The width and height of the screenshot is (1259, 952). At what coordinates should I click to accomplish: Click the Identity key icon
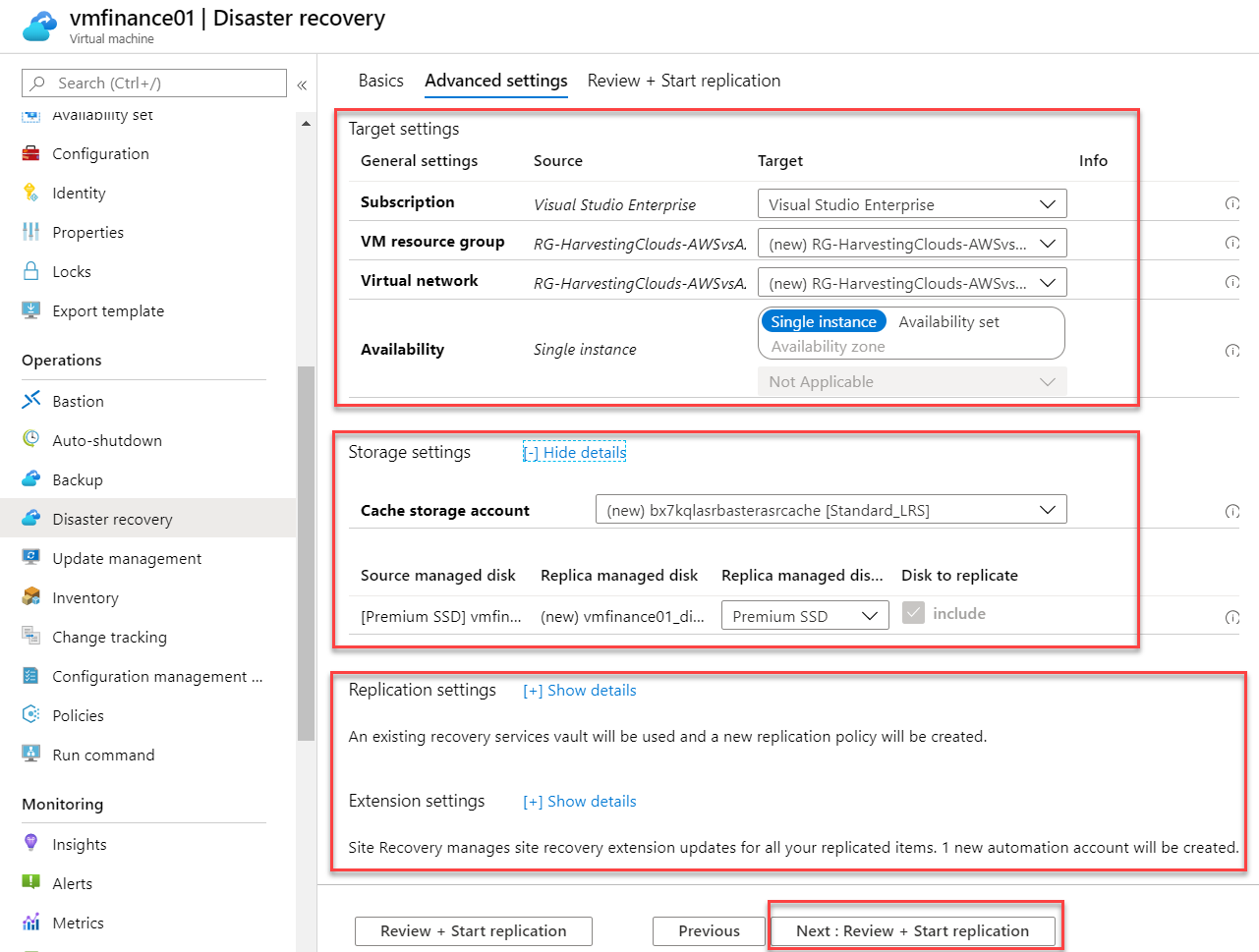pyautogui.click(x=31, y=193)
